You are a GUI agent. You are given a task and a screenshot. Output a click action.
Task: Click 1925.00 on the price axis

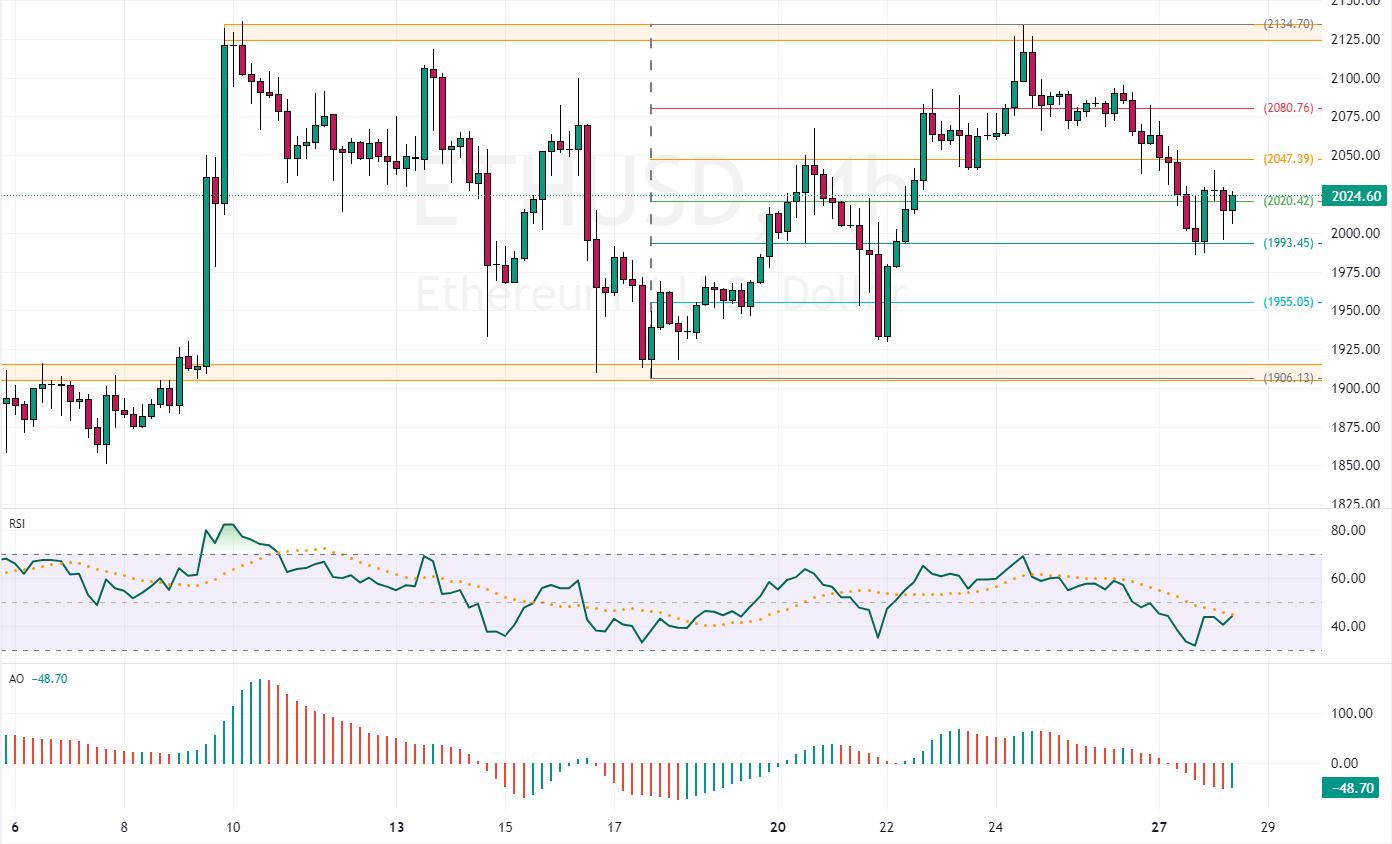[x=1355, y=350]
